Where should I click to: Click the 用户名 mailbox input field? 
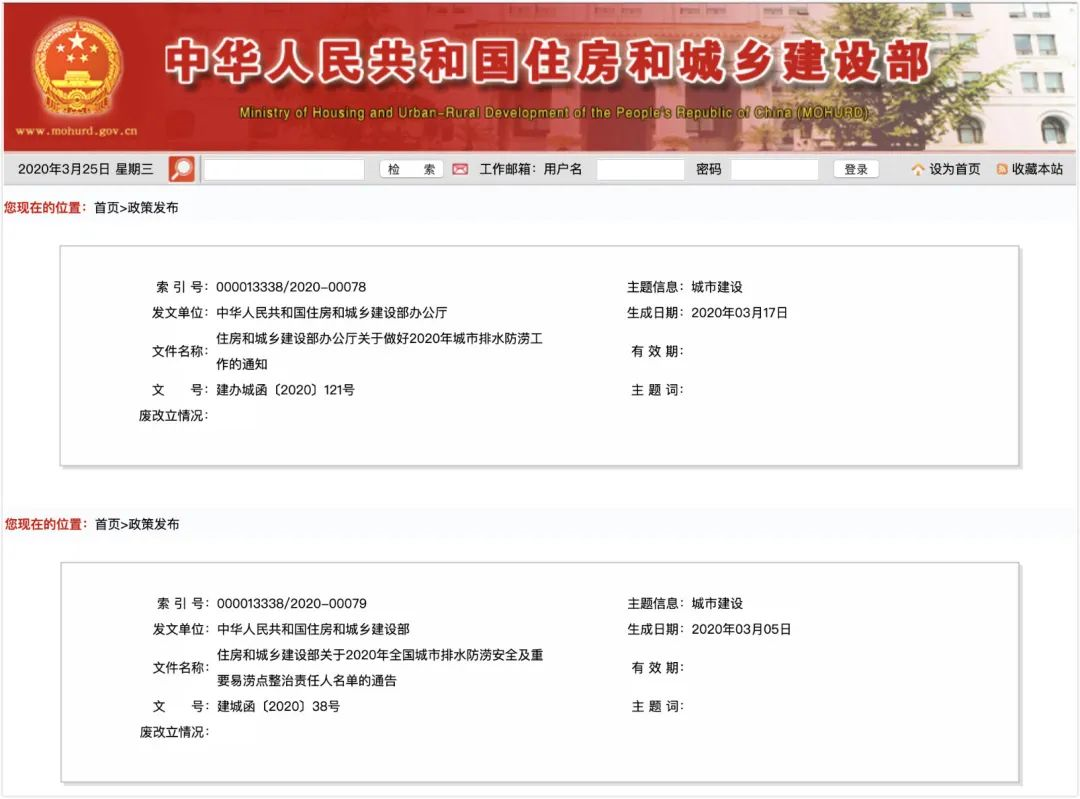pos(640,170)
